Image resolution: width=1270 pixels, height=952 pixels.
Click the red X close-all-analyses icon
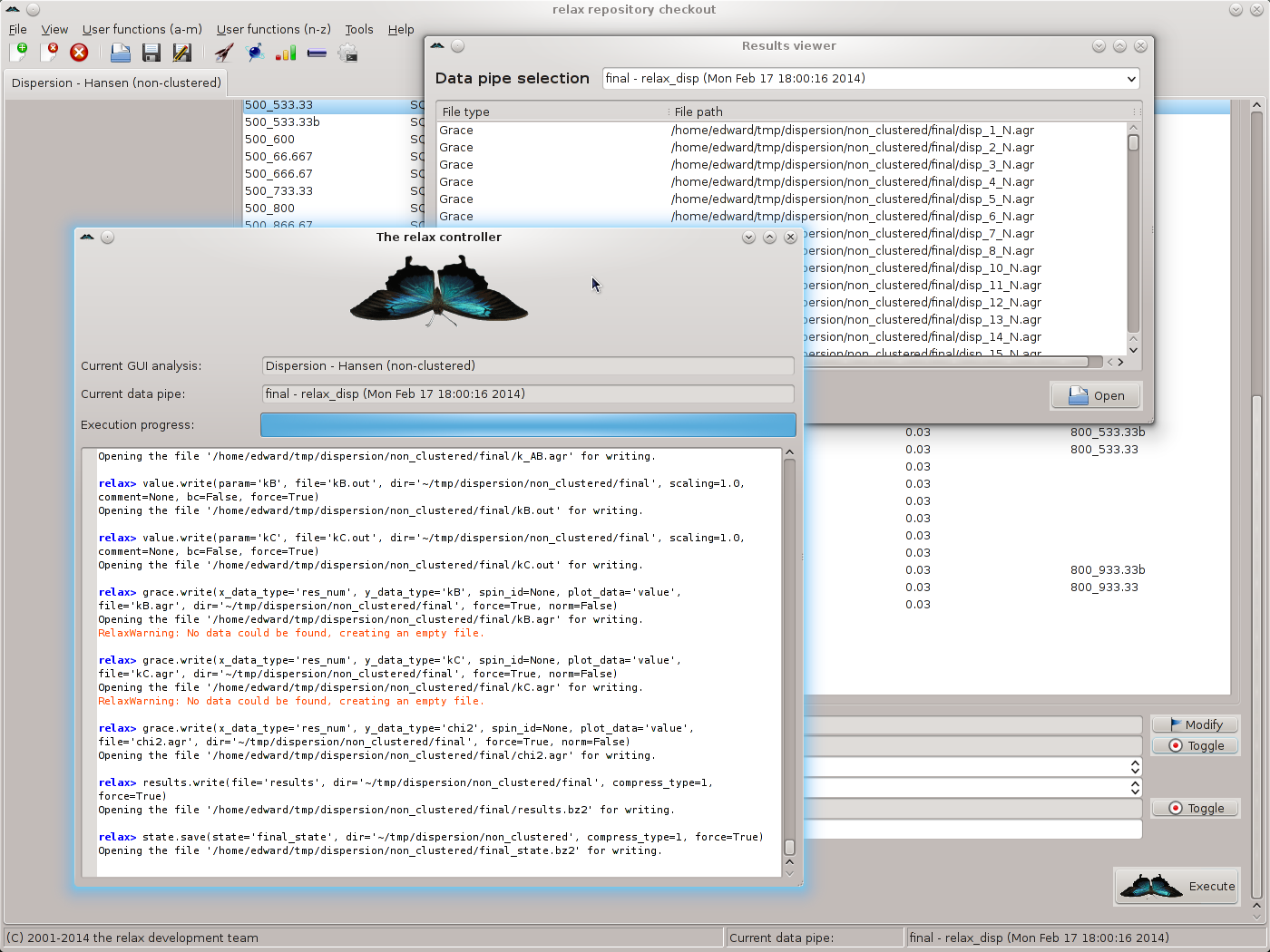point(79,53)
